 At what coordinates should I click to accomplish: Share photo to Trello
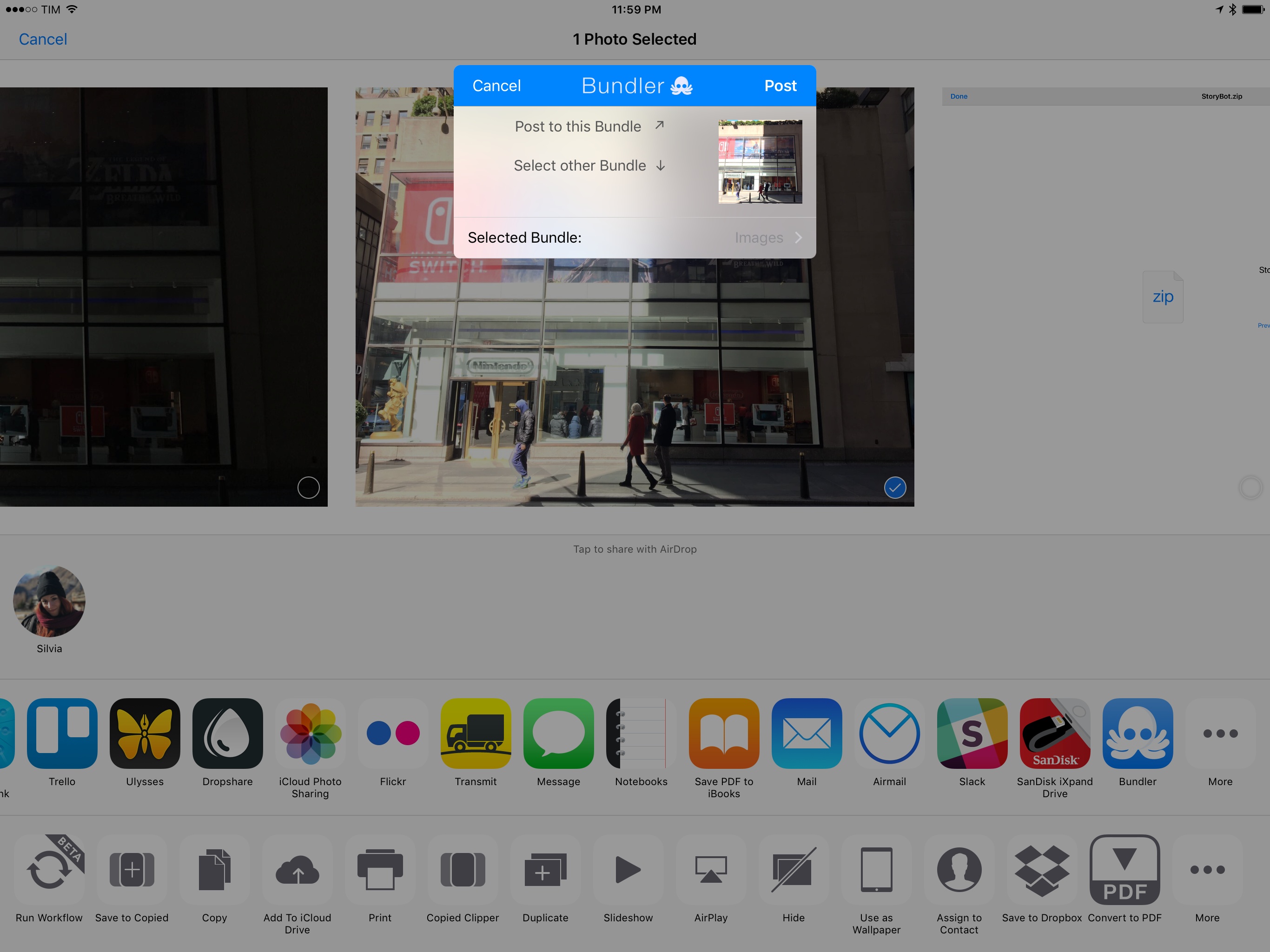pos(62,733)
